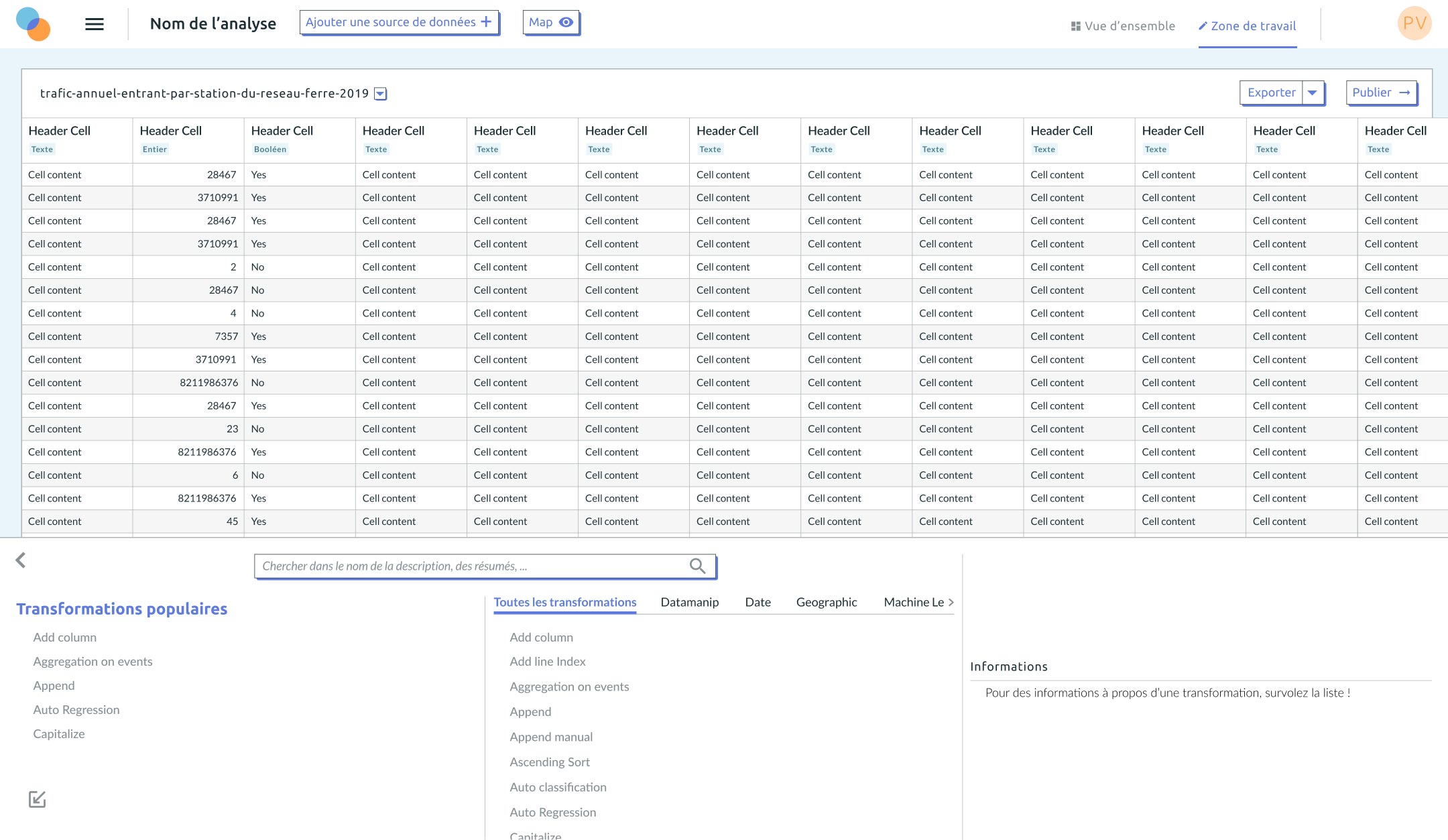Select Ascending Sort transformation

550,762
